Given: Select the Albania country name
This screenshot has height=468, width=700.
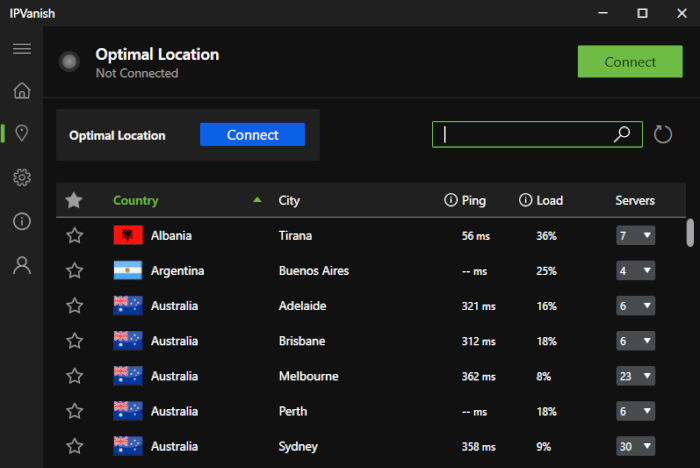Looking at the screenshot, I should point(171,235).
